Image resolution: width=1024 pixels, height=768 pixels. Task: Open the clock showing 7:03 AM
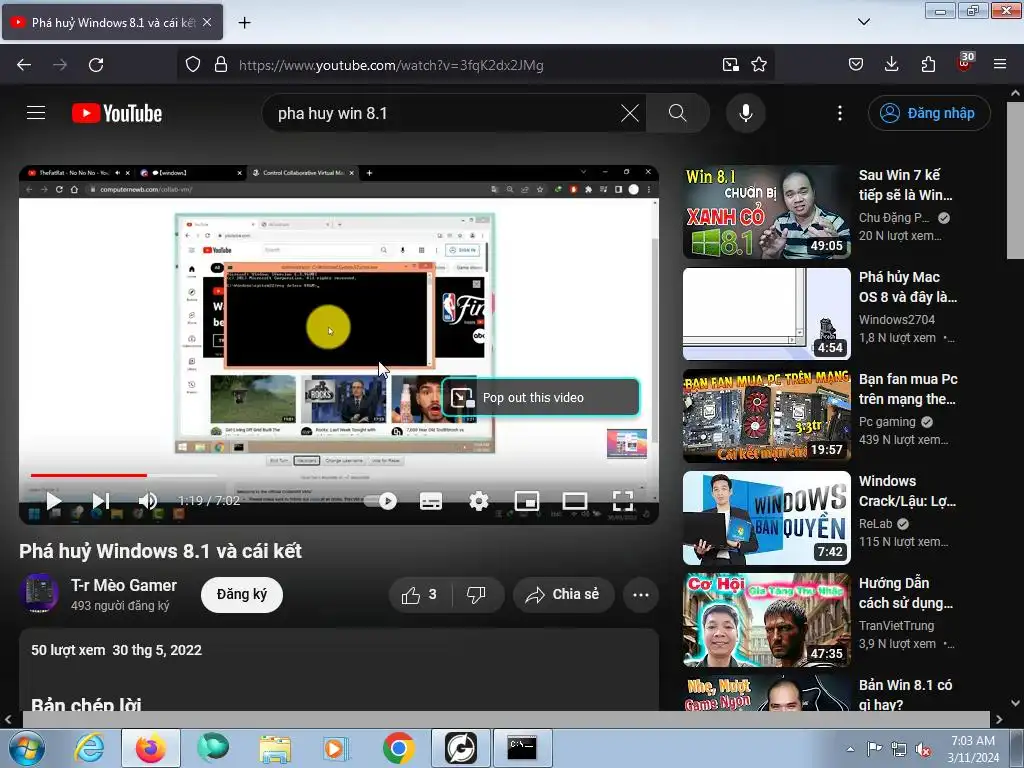pos(973,749)
